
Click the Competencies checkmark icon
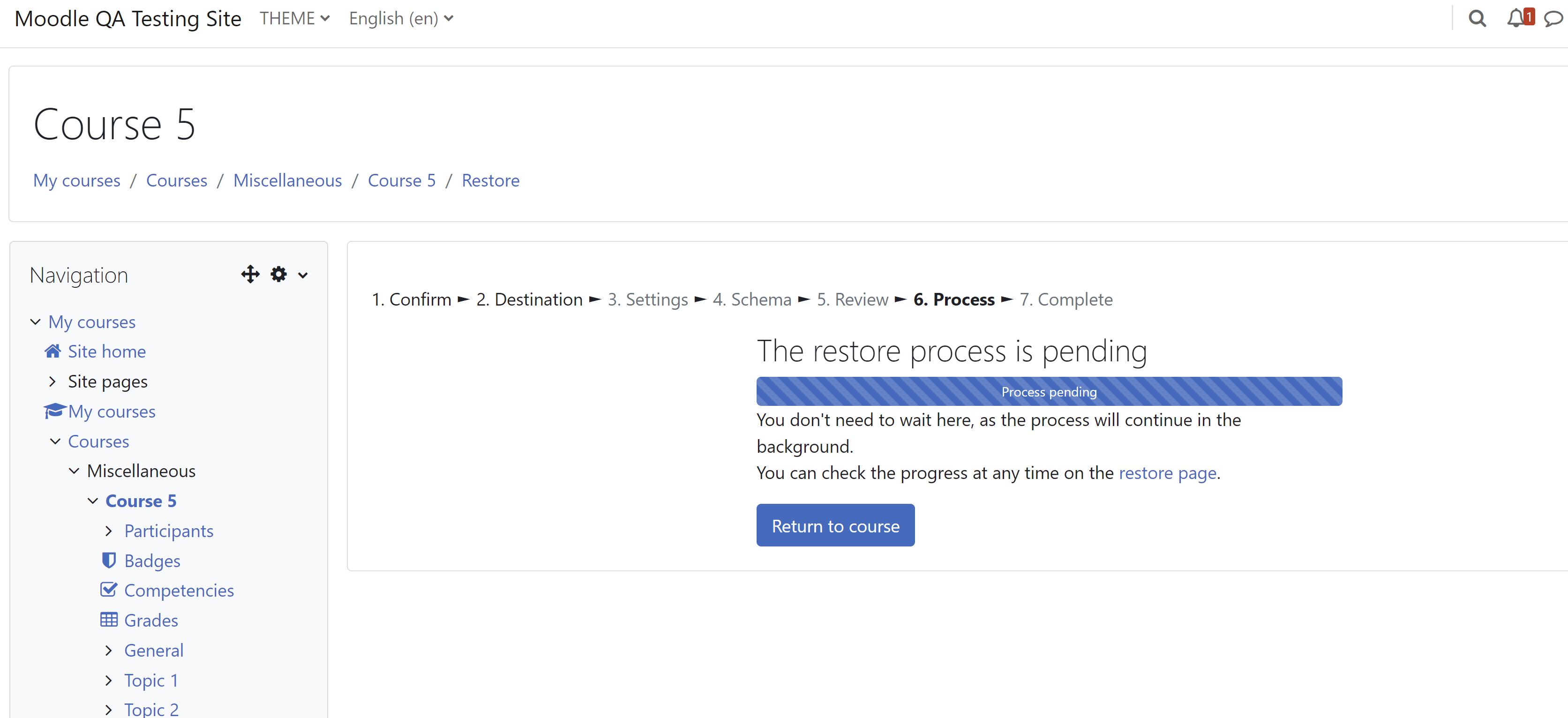[x=109, y=590]
